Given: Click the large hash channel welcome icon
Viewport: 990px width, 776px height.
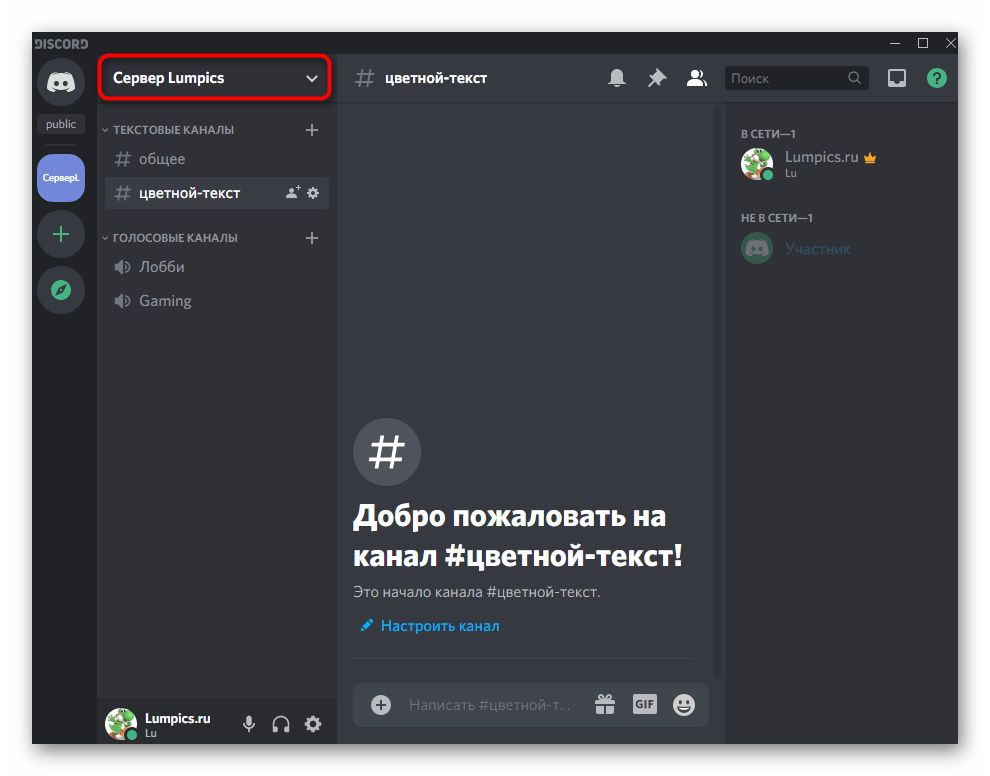Looking at the screenshot, I should click(x=386, y=452).
